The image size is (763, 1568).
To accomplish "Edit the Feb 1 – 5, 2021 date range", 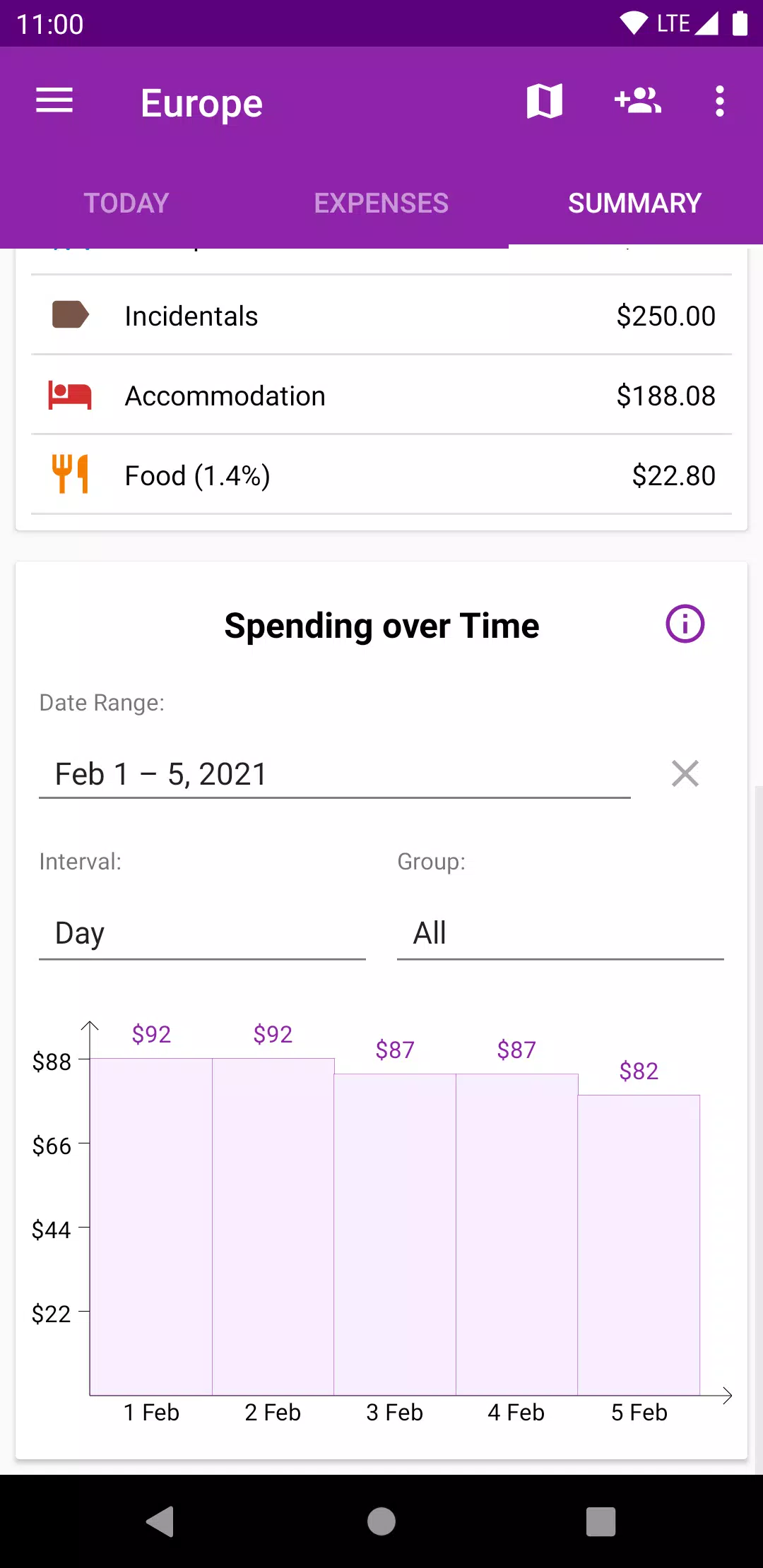I will tap(334, 775).
